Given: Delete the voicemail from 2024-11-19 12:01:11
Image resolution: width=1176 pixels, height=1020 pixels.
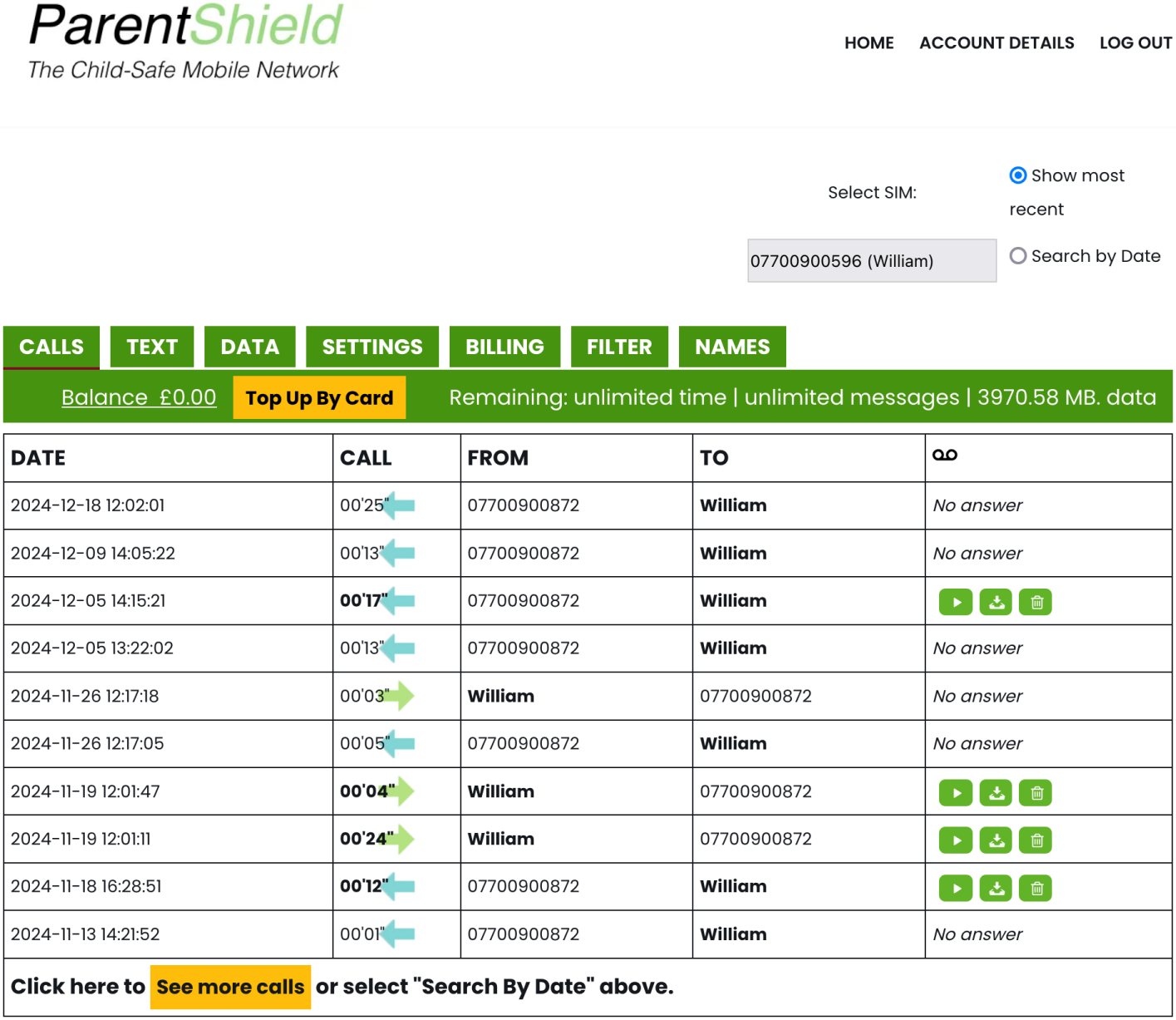Looking at the screenshot, I should tap(1036, 840).
